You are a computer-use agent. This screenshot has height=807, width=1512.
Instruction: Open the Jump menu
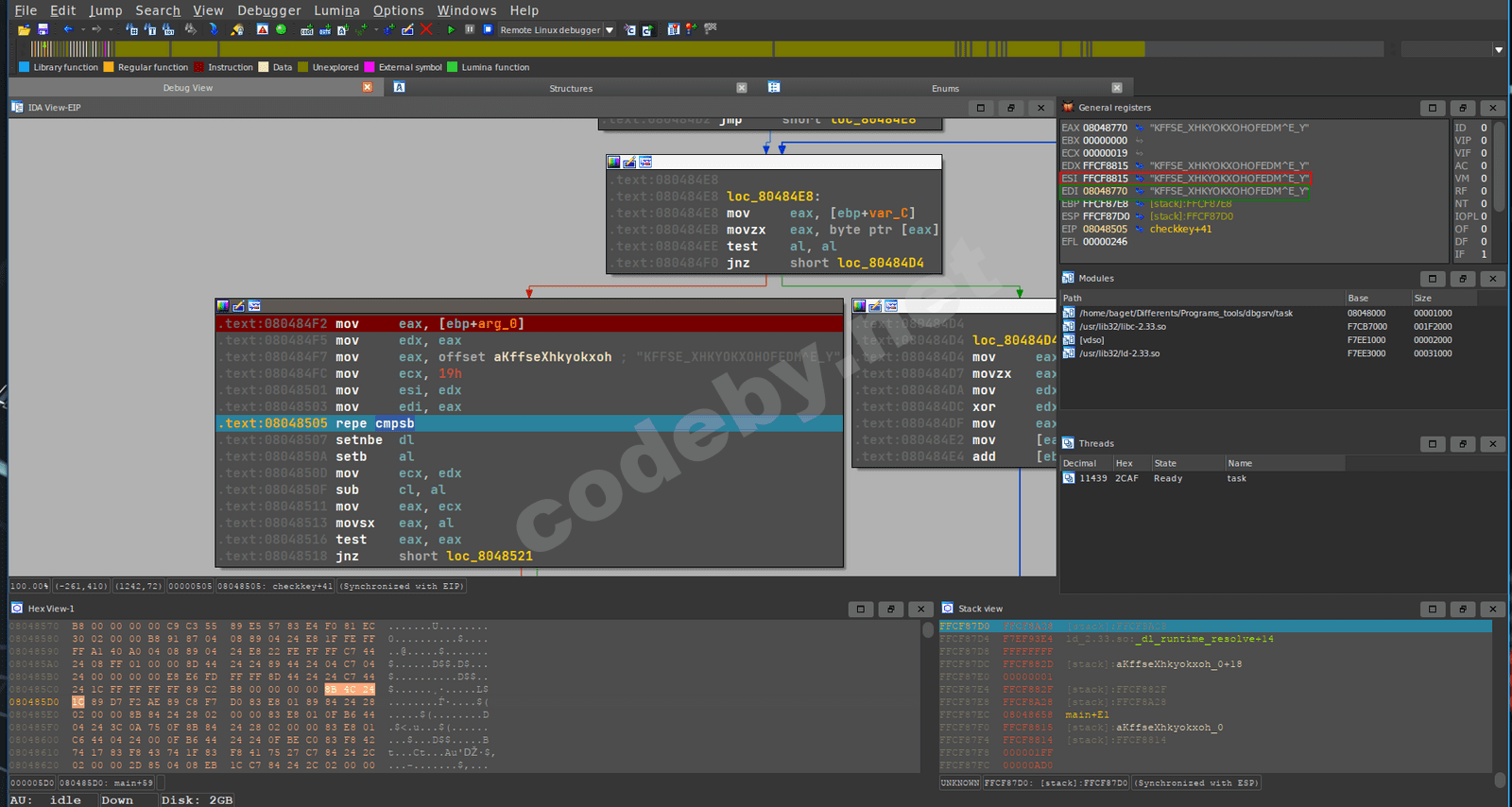[106, 10]
